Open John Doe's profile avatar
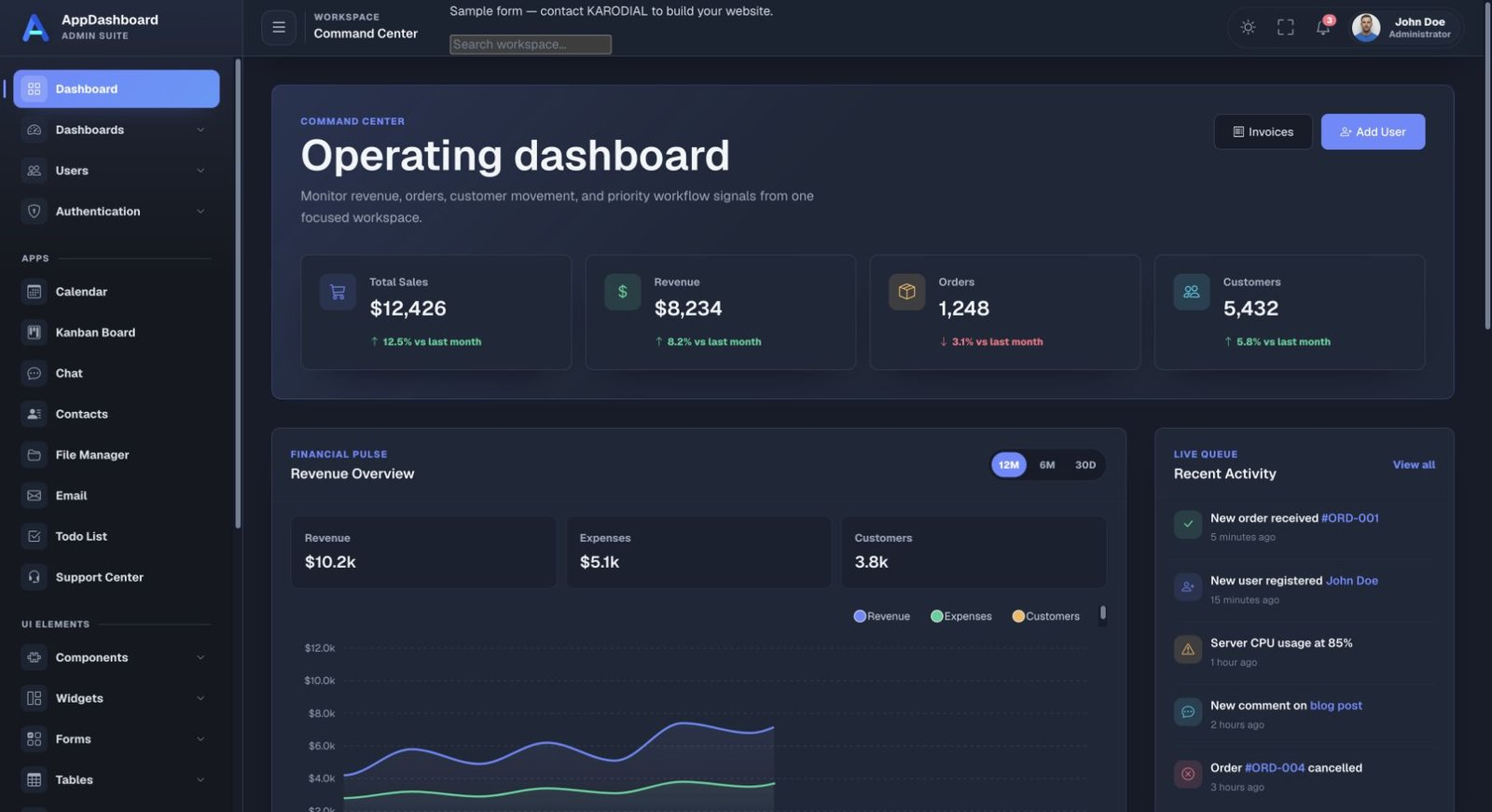This screenshot has width=1492, height=812. pyautogui.click(x=1365, y=27)
